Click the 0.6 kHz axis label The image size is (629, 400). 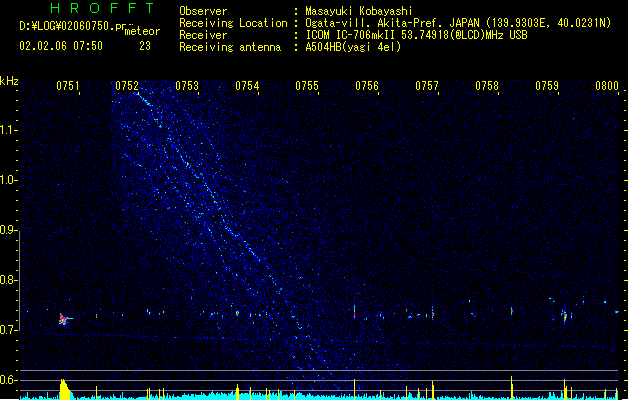(8, 380)
